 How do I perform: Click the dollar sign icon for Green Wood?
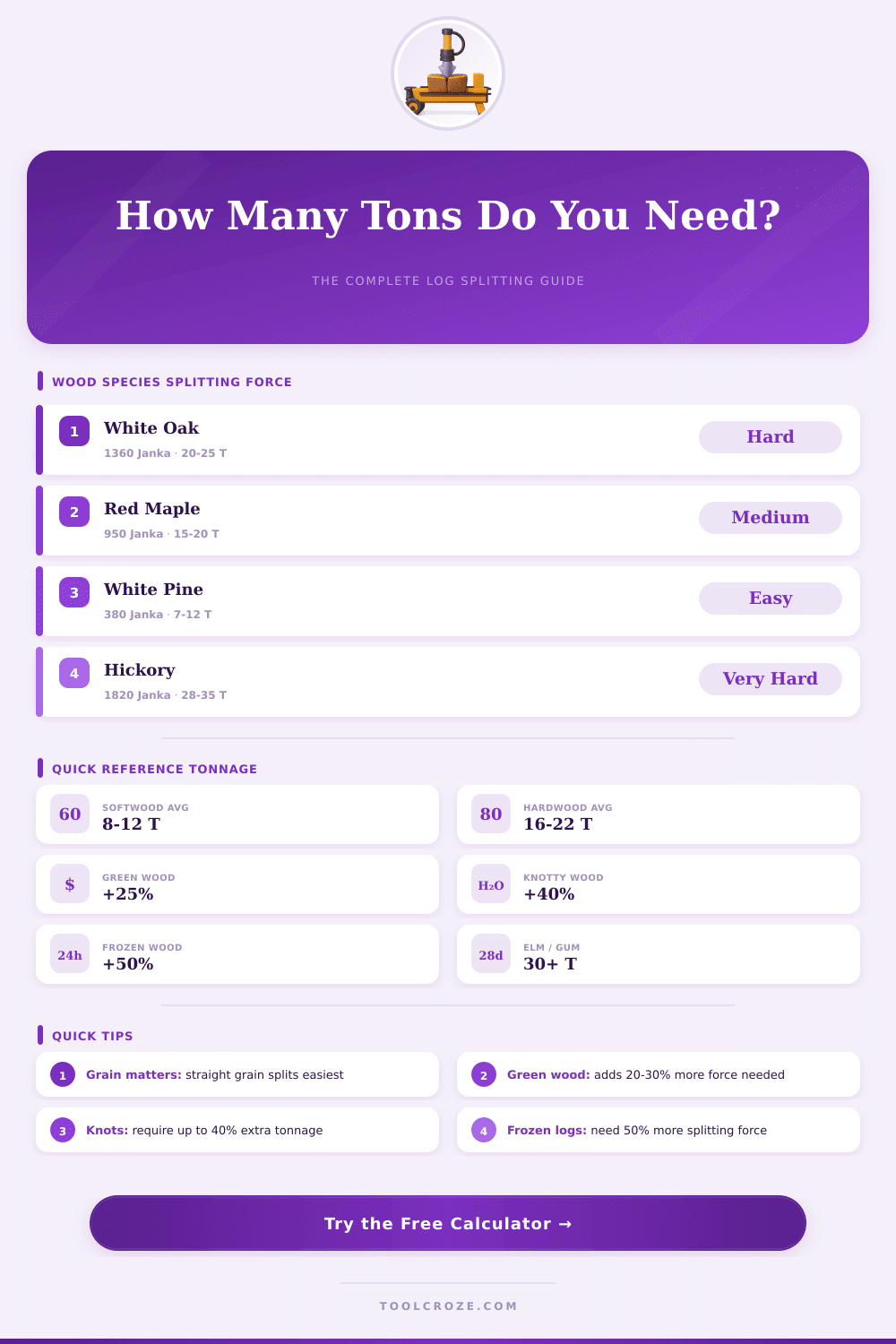(70, 884)
